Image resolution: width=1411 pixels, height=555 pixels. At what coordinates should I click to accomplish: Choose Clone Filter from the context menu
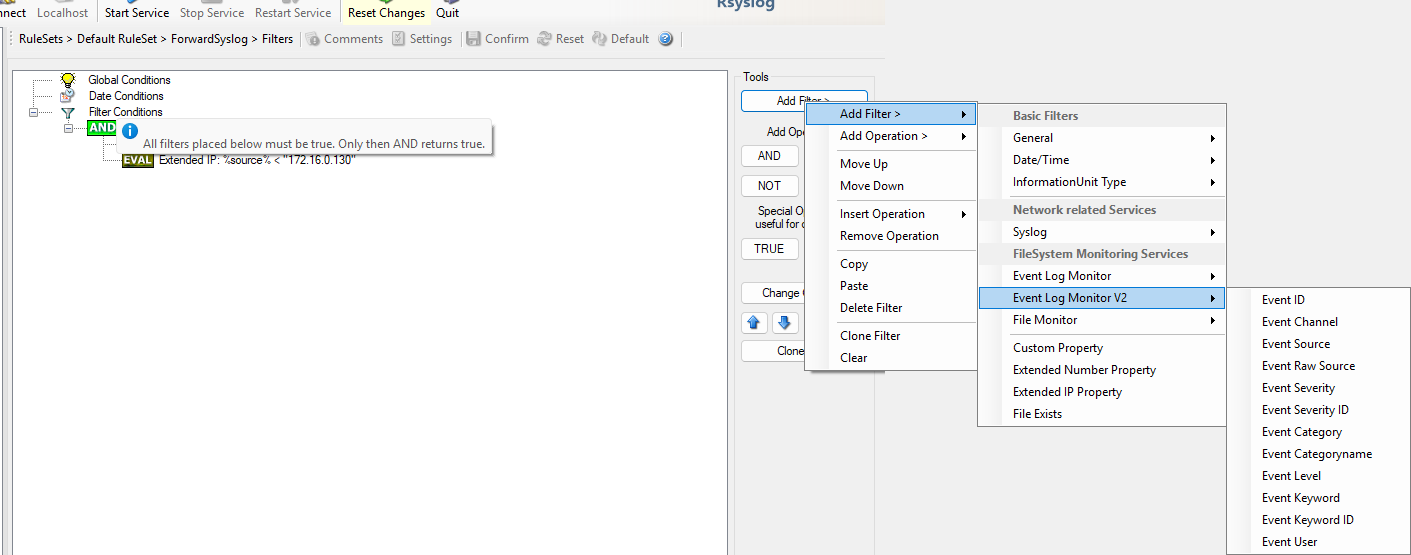pyautogui.click(x=890, y=336)
